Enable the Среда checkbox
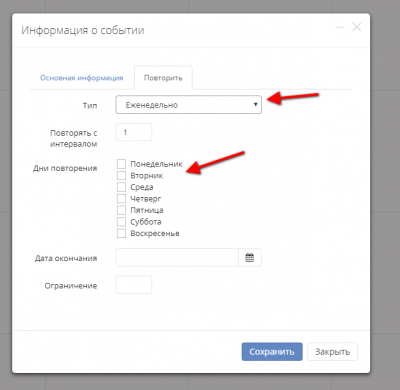Image resolution: width=400 pixels, height=390 pixels. [x=121, y=187]
